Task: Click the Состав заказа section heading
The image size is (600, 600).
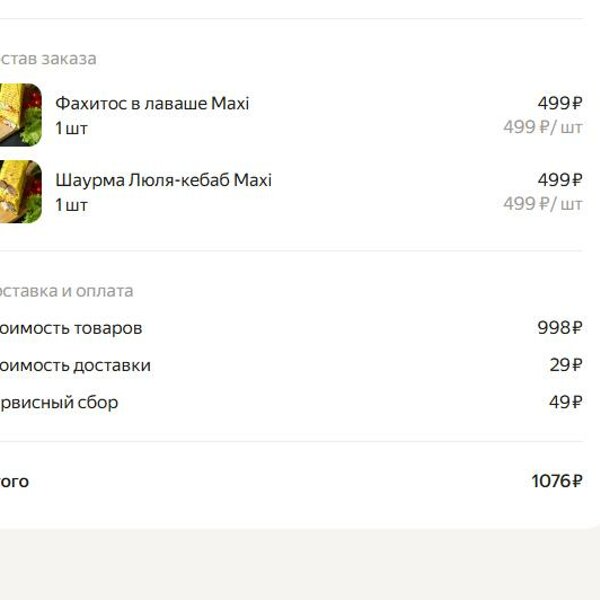Action: click(x=48, y=59)
